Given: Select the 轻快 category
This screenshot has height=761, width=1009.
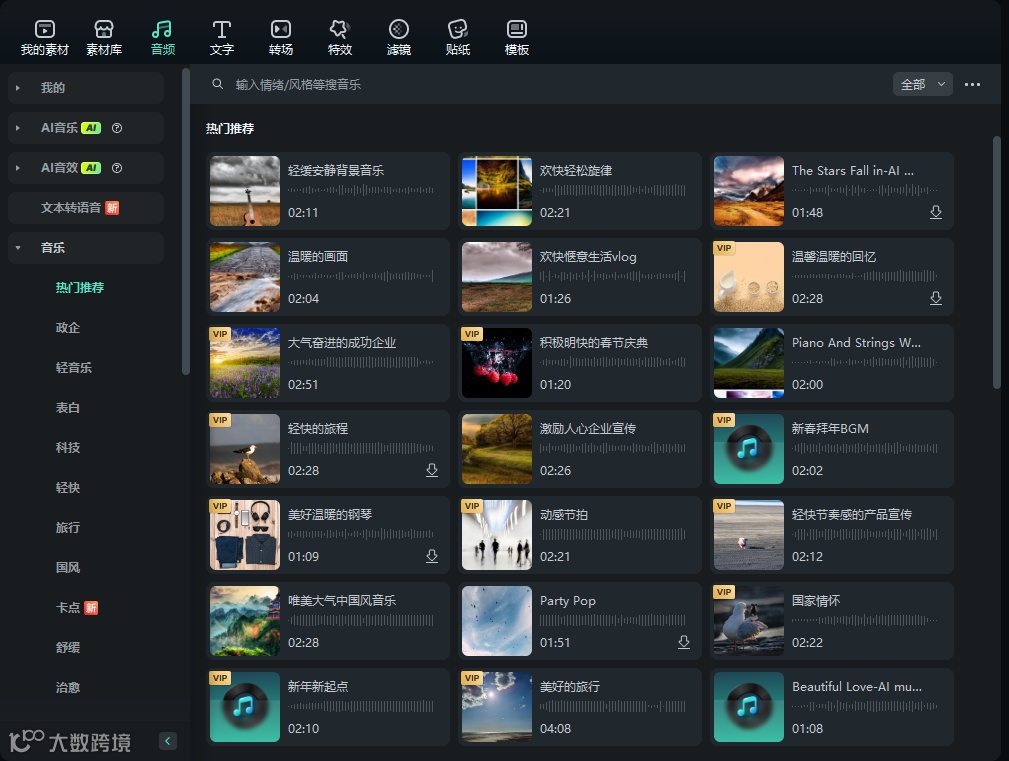Looking at the screenshot, I should 68,487.
